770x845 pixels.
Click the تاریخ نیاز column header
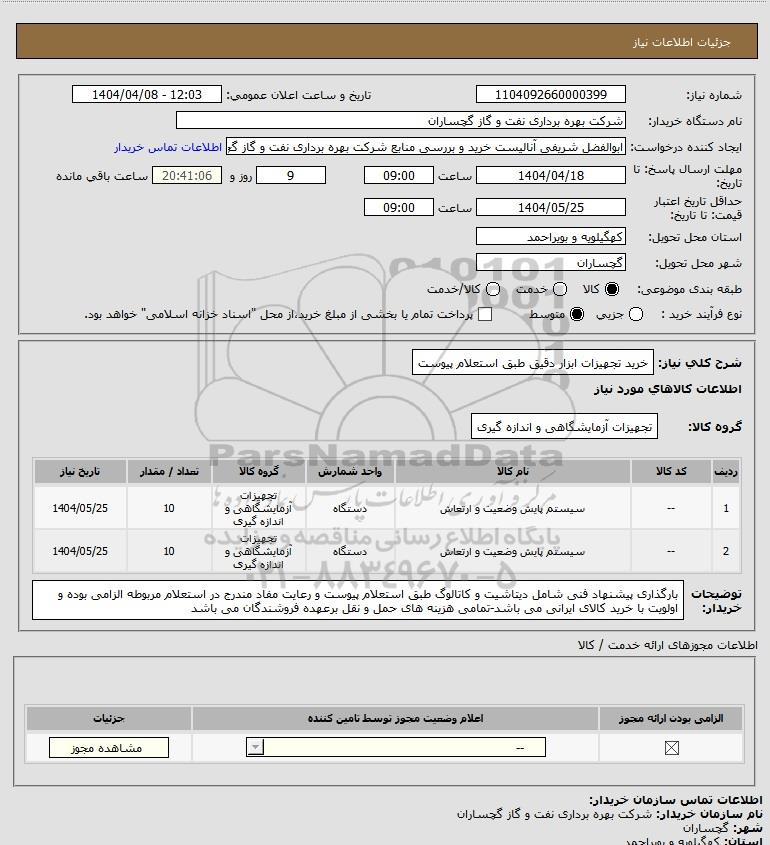coord(80,472)
